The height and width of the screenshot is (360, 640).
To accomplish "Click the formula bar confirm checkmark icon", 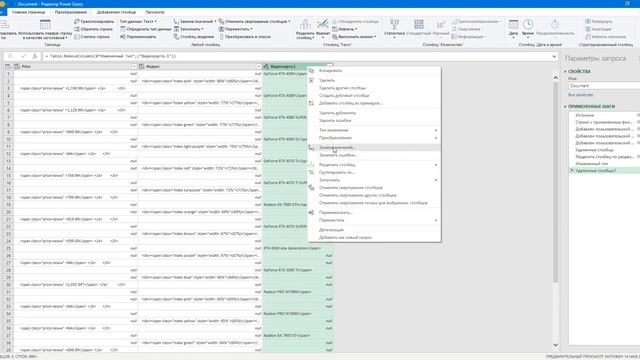I will pos(23,56).
